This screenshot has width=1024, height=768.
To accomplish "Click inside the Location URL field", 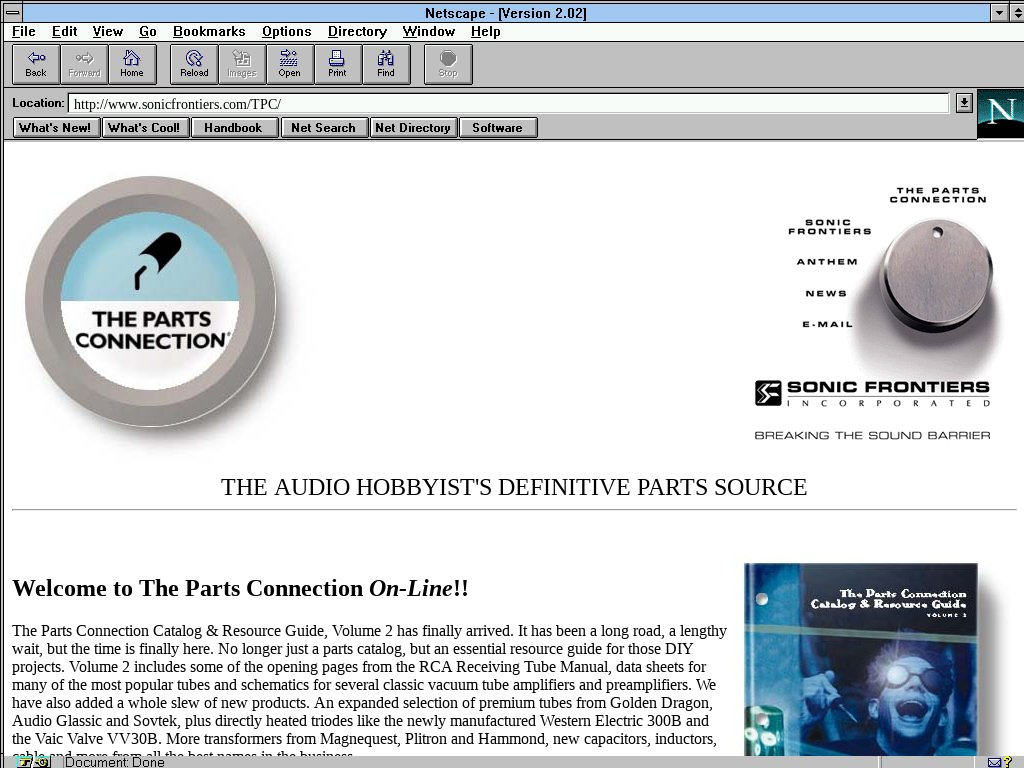I will tap(500, 104).
